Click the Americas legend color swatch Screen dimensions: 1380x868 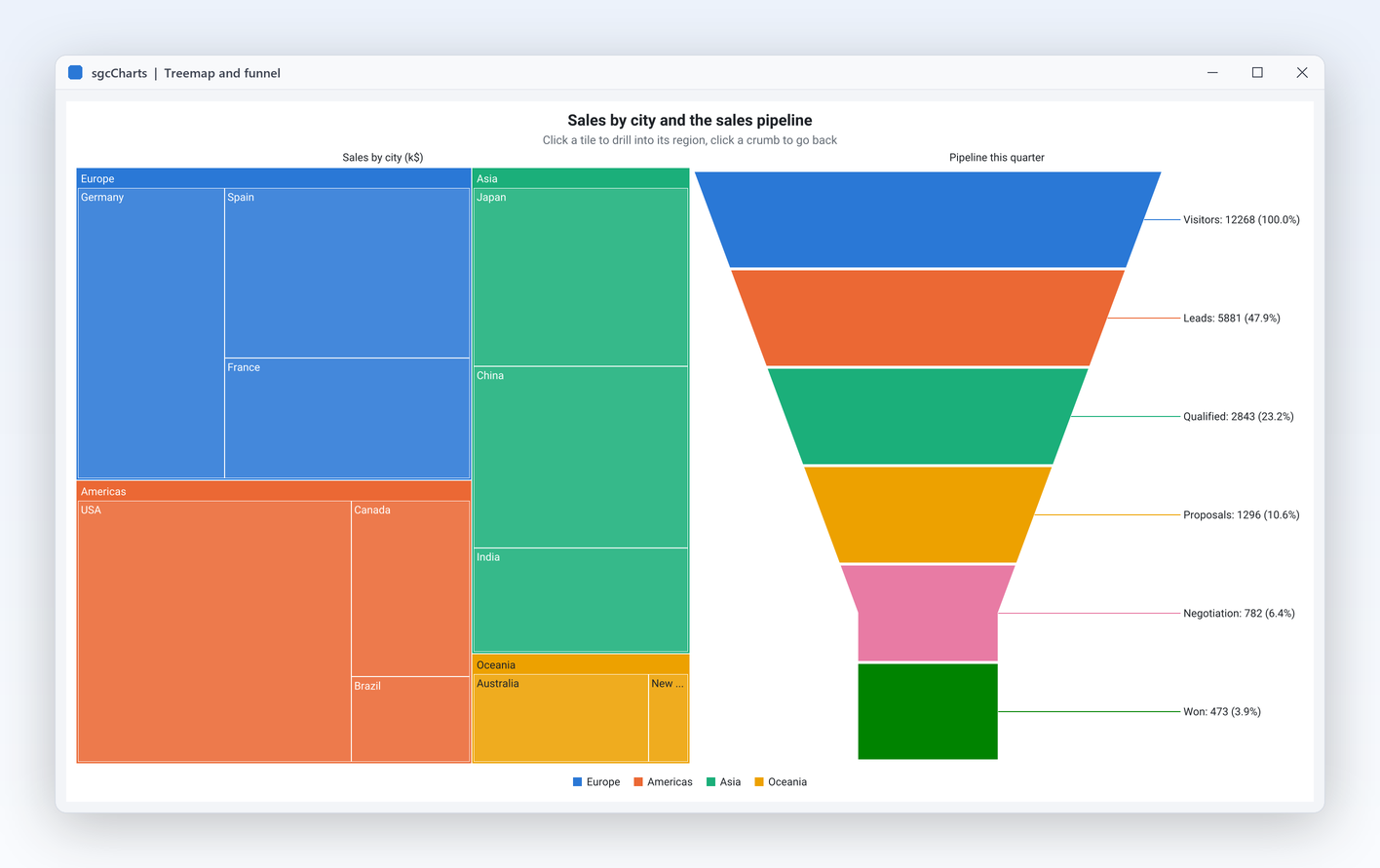click(x=638, y=782)
